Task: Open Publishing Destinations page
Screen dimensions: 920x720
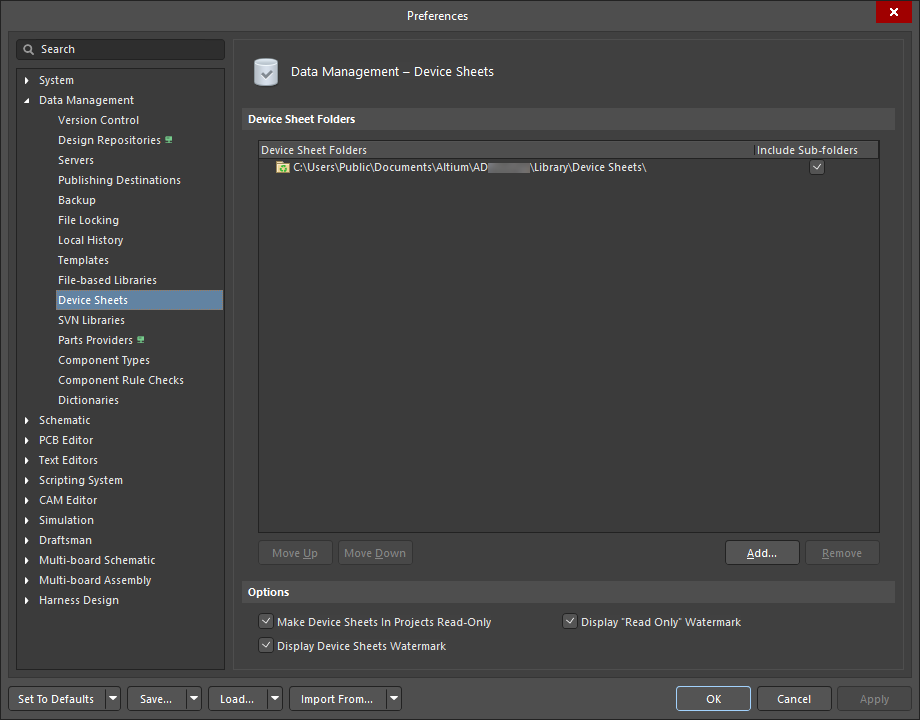Action: point(119,180)
